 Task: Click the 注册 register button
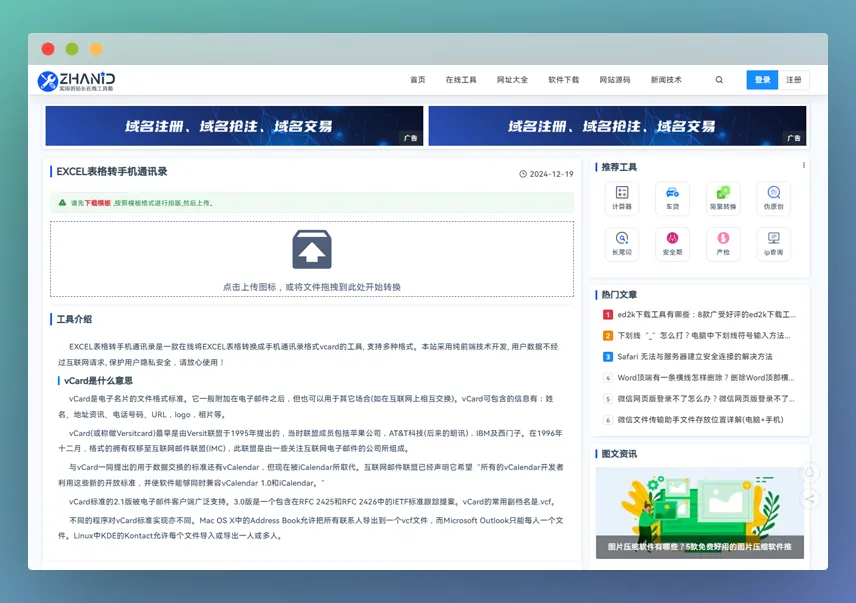pyautogui.click(x=793, y=79)
